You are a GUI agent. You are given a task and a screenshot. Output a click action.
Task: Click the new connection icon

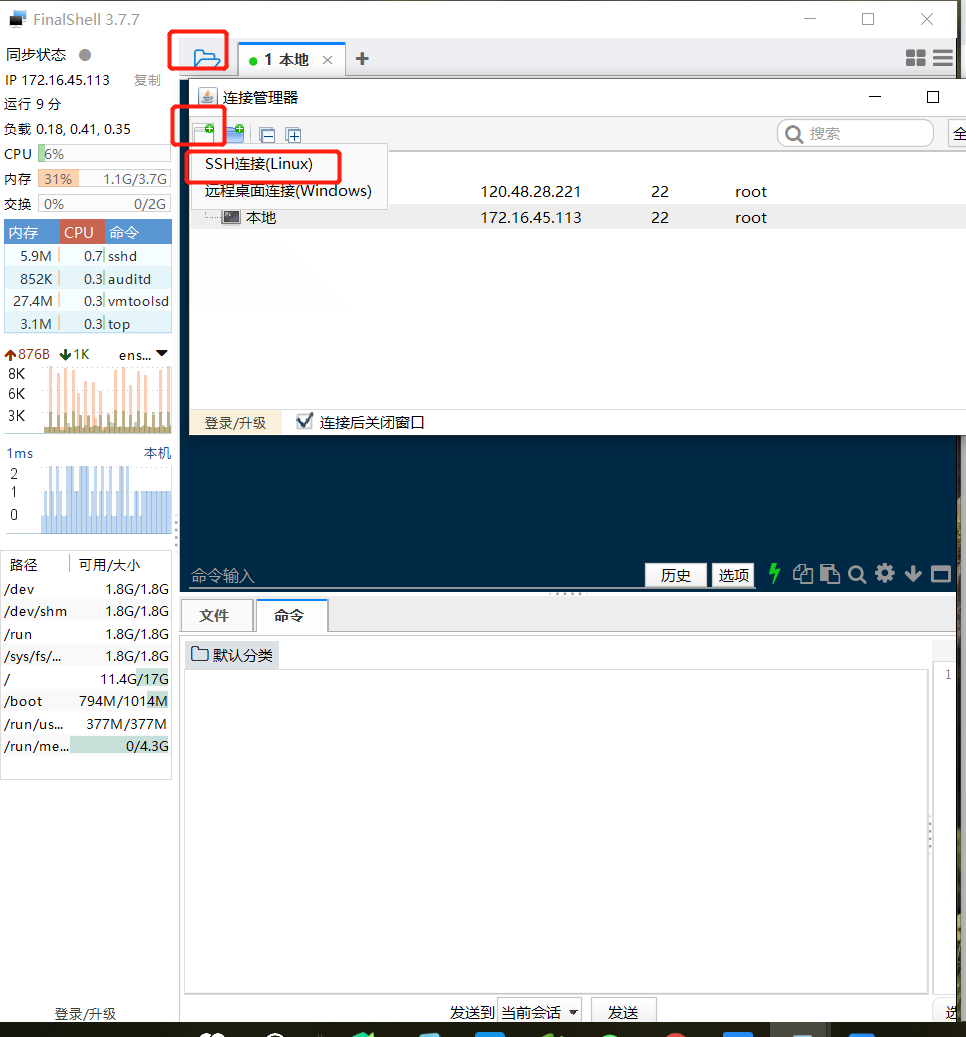204,133
